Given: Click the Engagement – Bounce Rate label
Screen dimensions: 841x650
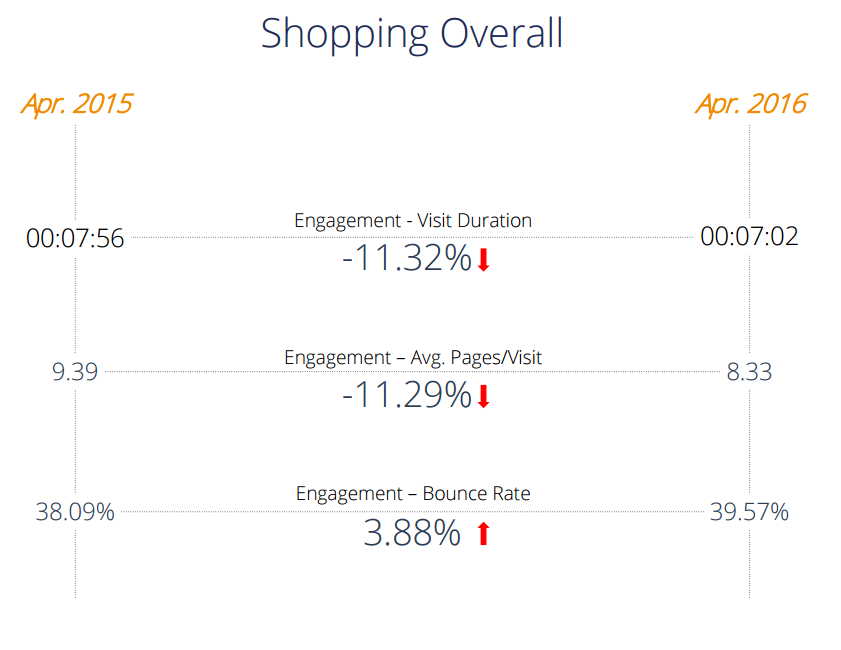Looking at the screenshot, I should tap(413, 494).
